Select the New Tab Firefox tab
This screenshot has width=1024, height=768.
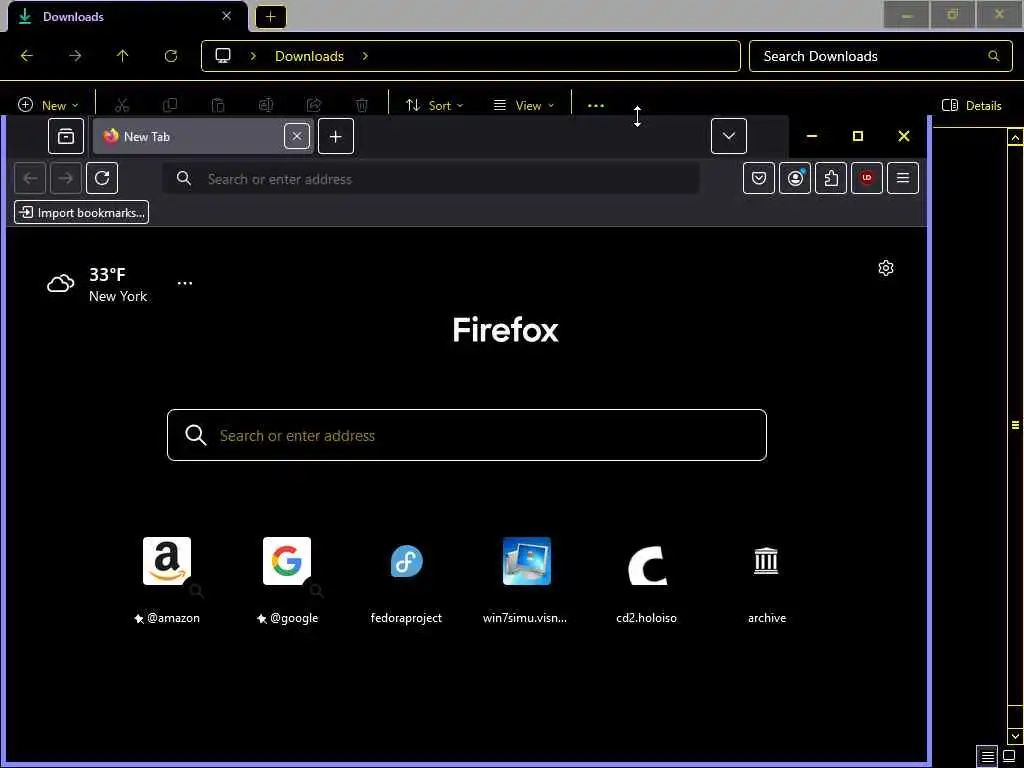(x=189, y=136)
